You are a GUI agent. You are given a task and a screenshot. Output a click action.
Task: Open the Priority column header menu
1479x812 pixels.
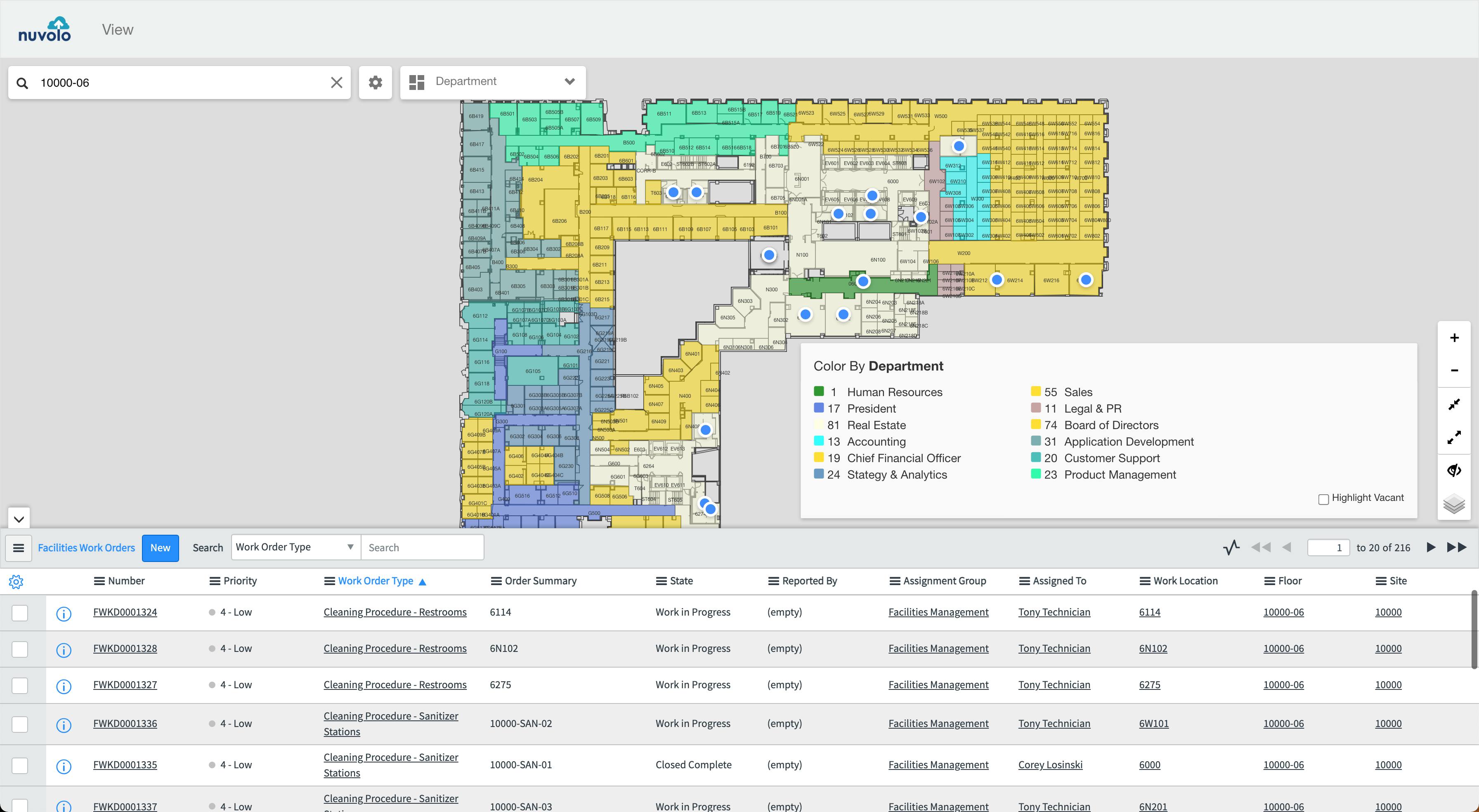tap(215, 581)
